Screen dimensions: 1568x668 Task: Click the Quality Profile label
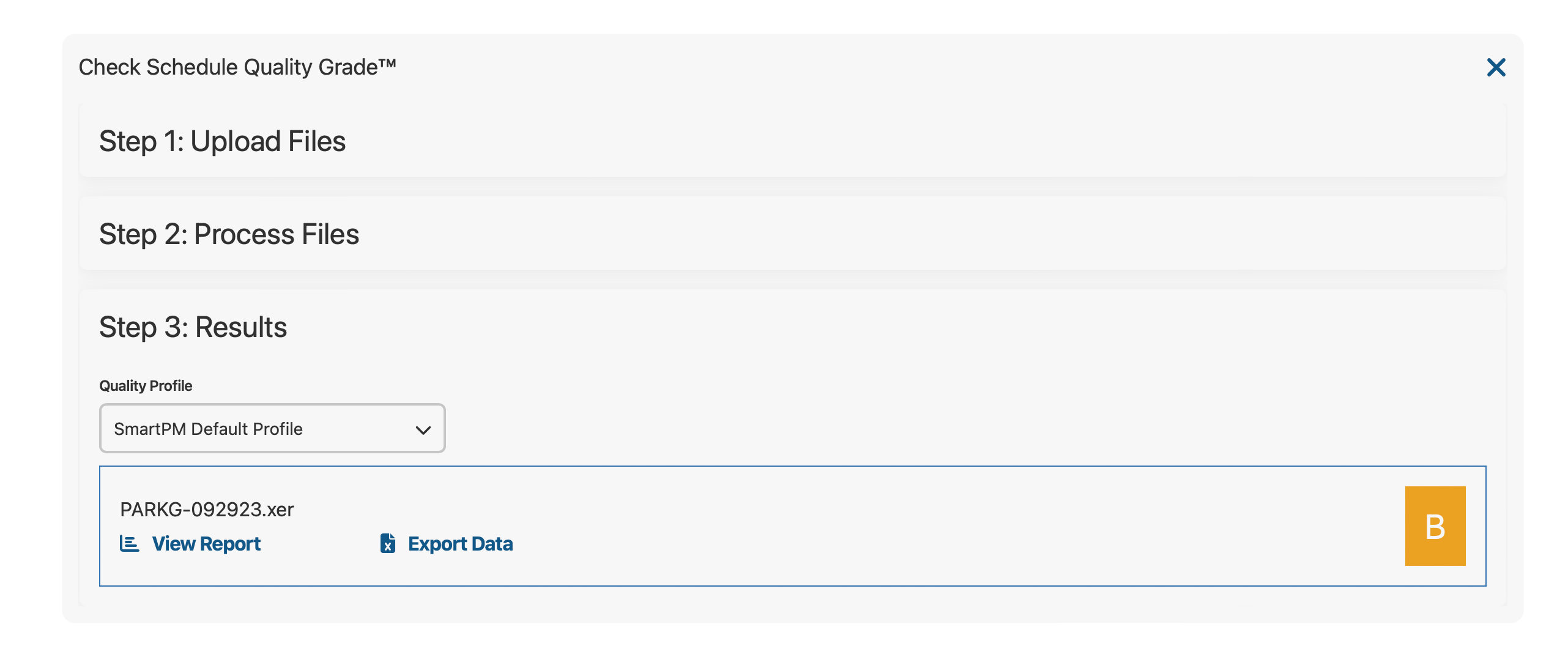click(x=146, y=385)
